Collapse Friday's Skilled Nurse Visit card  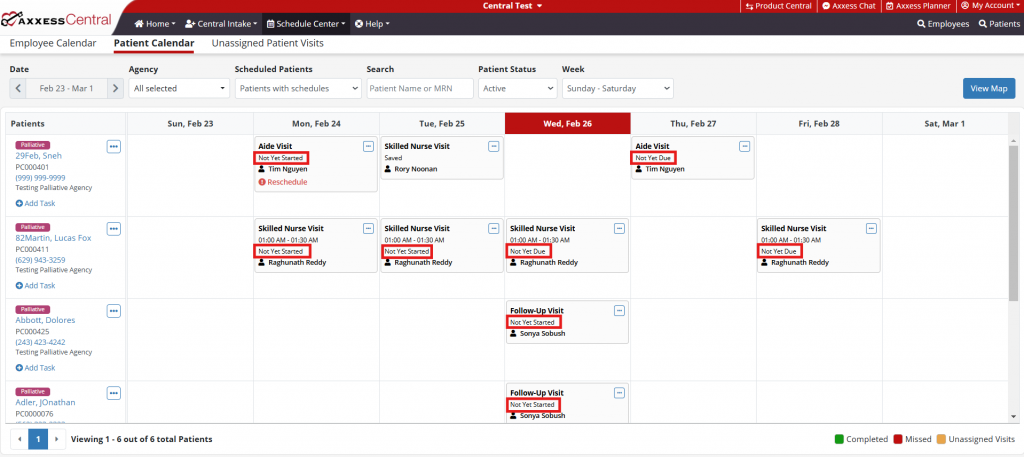pos(870,228)
